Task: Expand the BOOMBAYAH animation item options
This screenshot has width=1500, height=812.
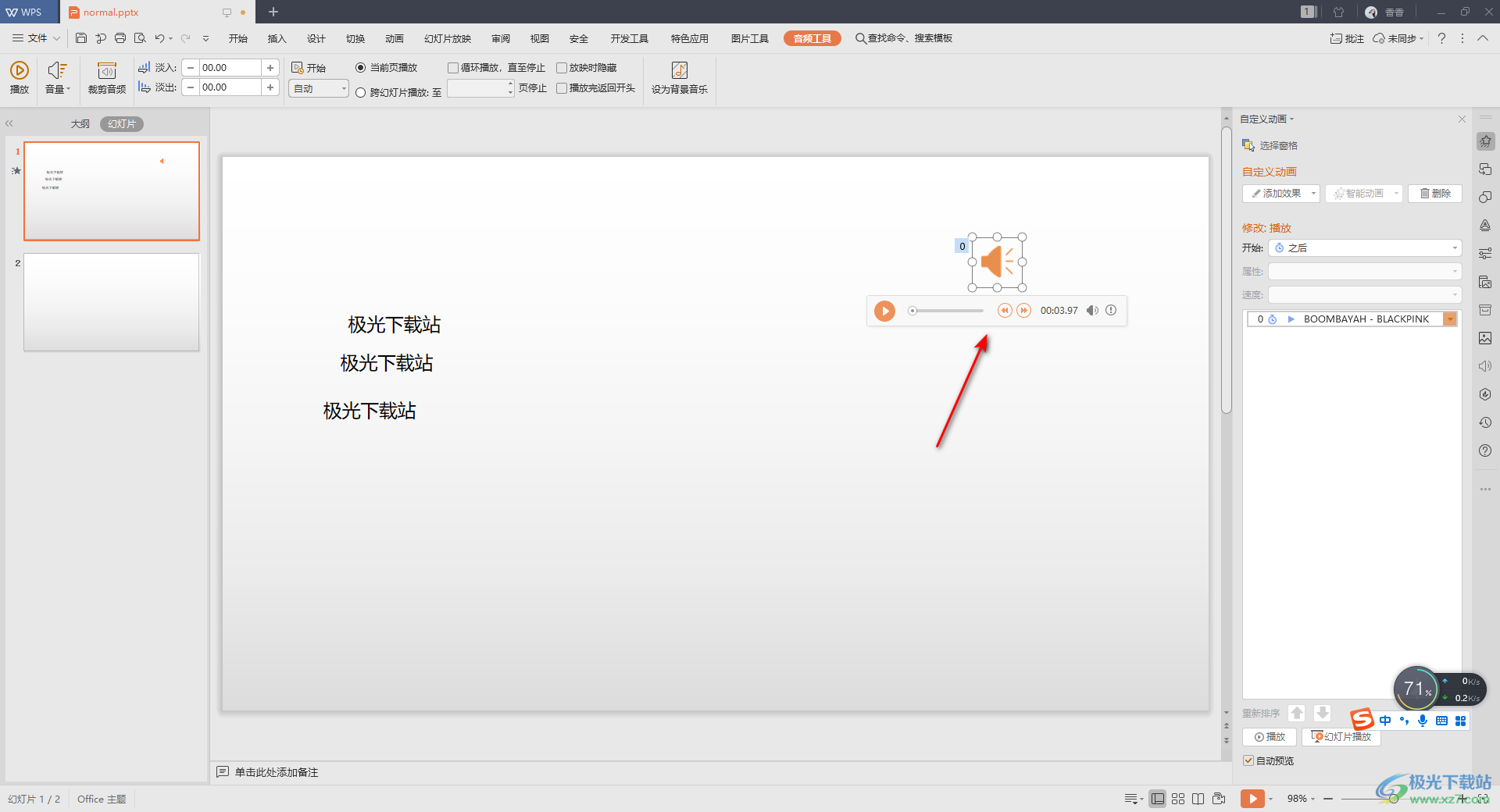Action: (x=1450, y=319)
